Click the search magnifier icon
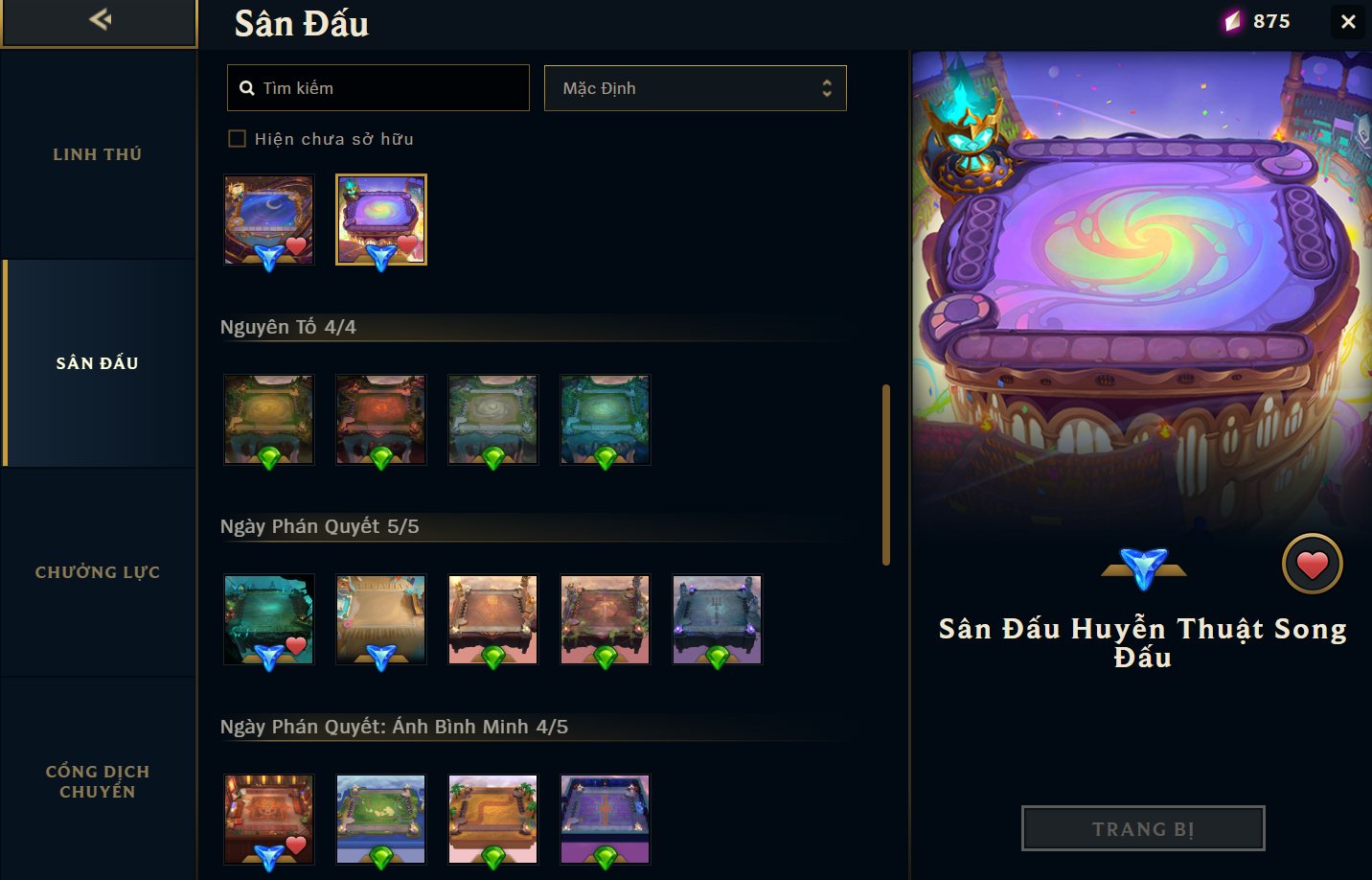Viewport: 1372px width, 880px height. coord(247,88)
